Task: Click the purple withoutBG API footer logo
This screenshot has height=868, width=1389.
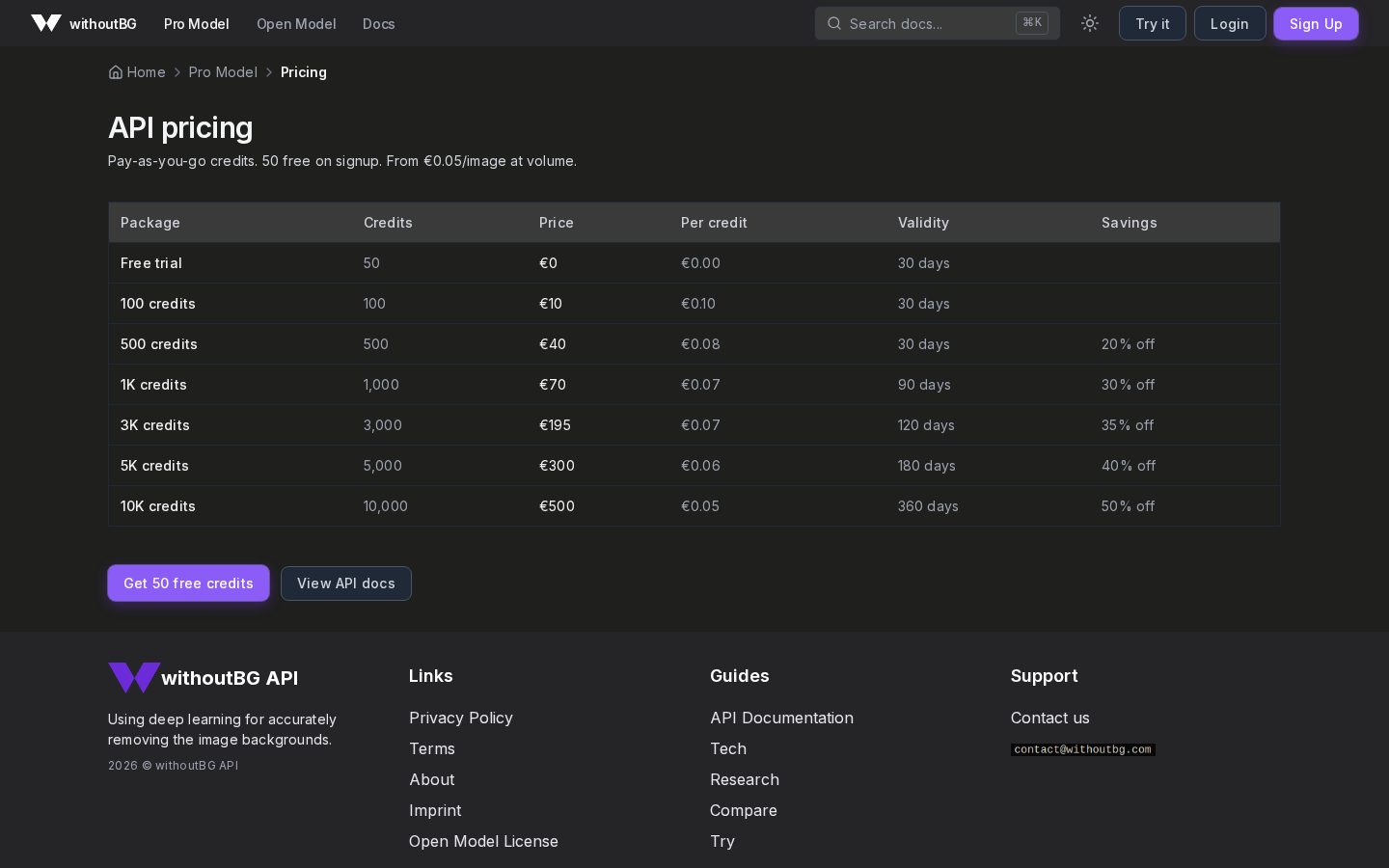Action: click(134, 677)
